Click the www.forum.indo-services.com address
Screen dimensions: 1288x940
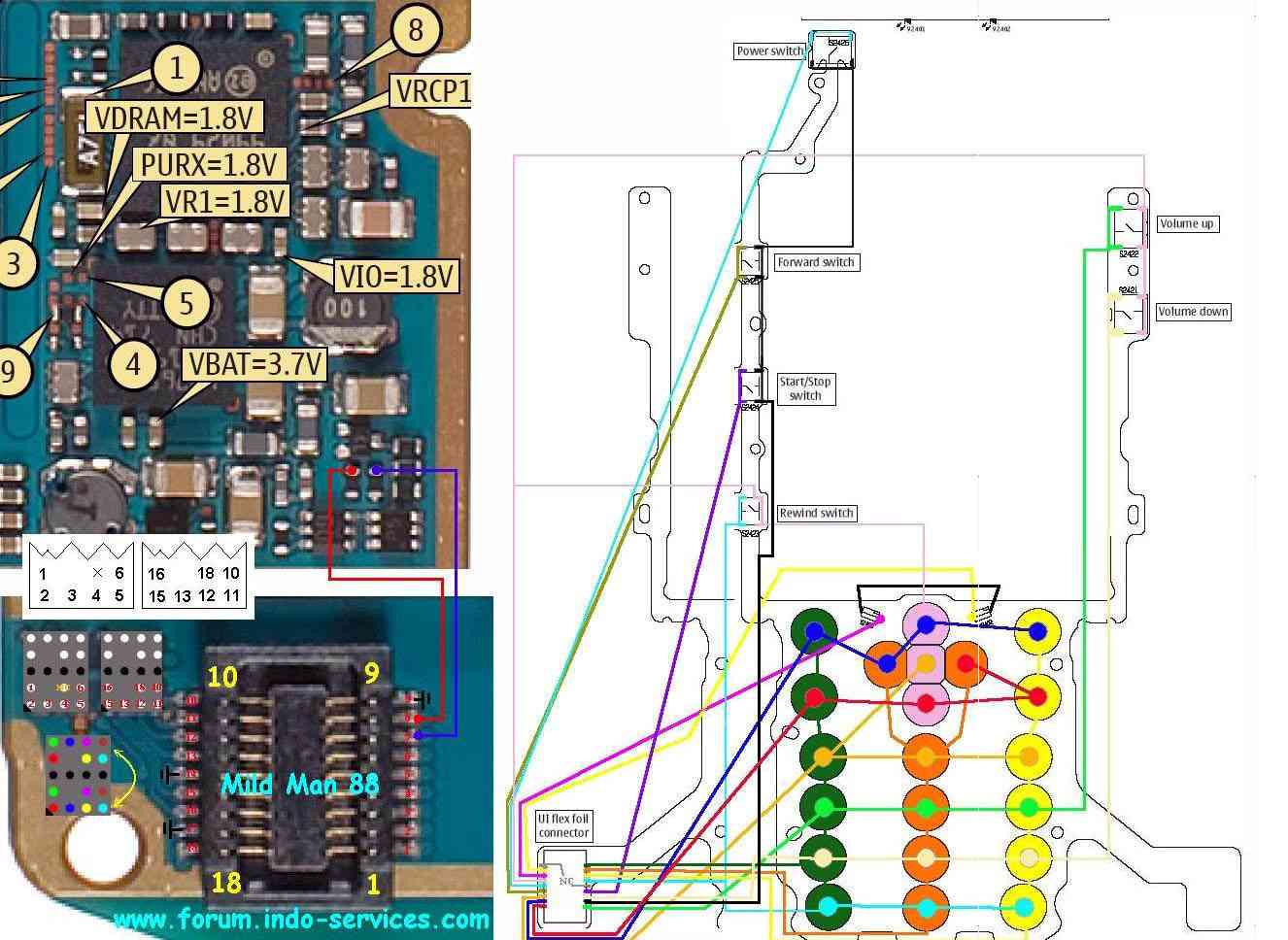tap(302, 919)
